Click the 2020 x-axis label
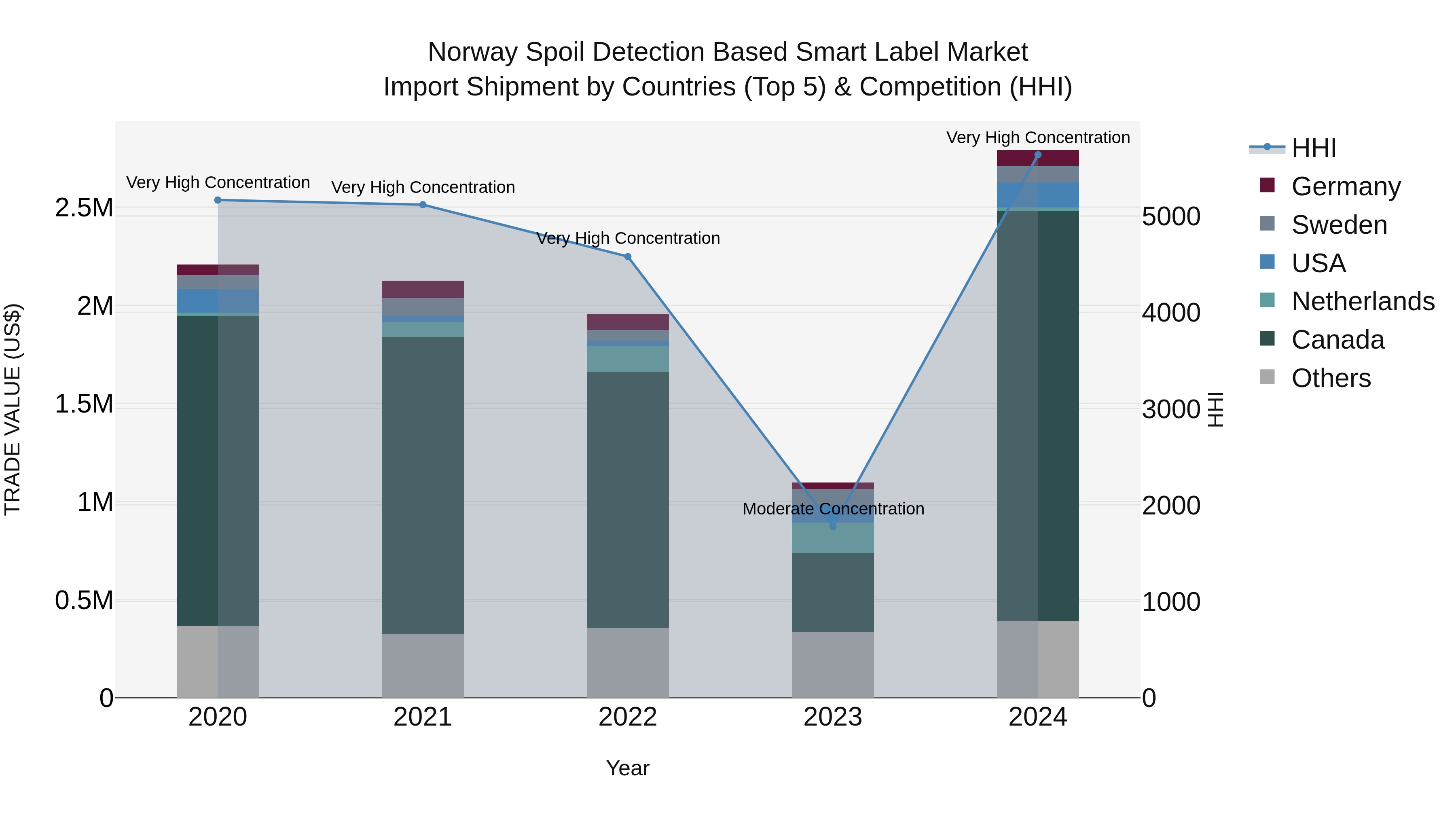The height and width of the screenshot is (819, 1456). click(x=218, y=717)
